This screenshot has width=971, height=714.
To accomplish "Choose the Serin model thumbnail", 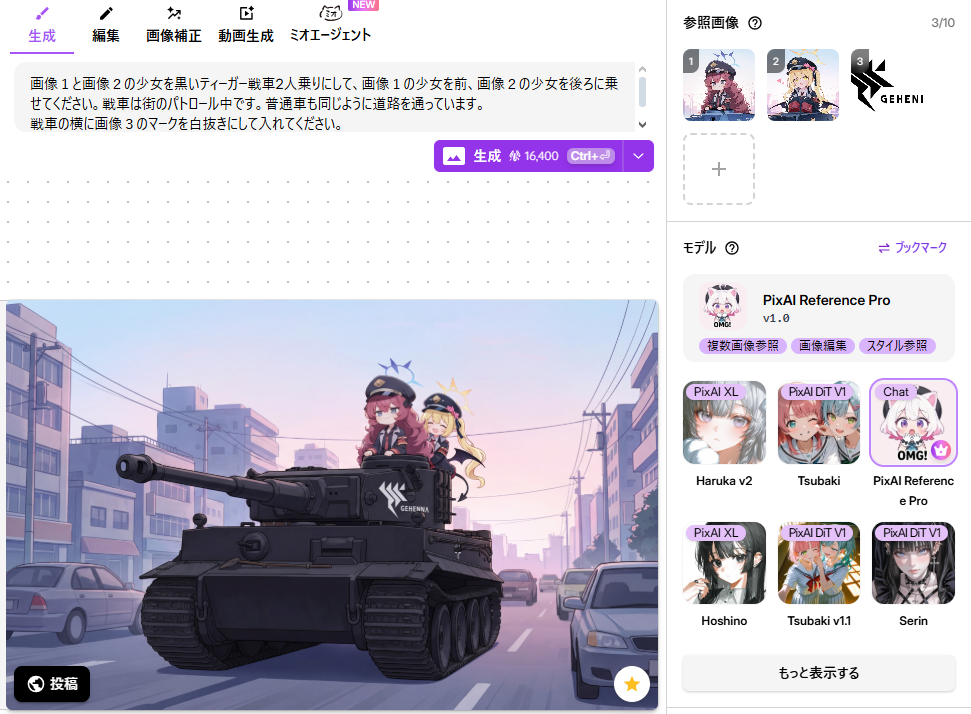I will click(x=913, y=563).
